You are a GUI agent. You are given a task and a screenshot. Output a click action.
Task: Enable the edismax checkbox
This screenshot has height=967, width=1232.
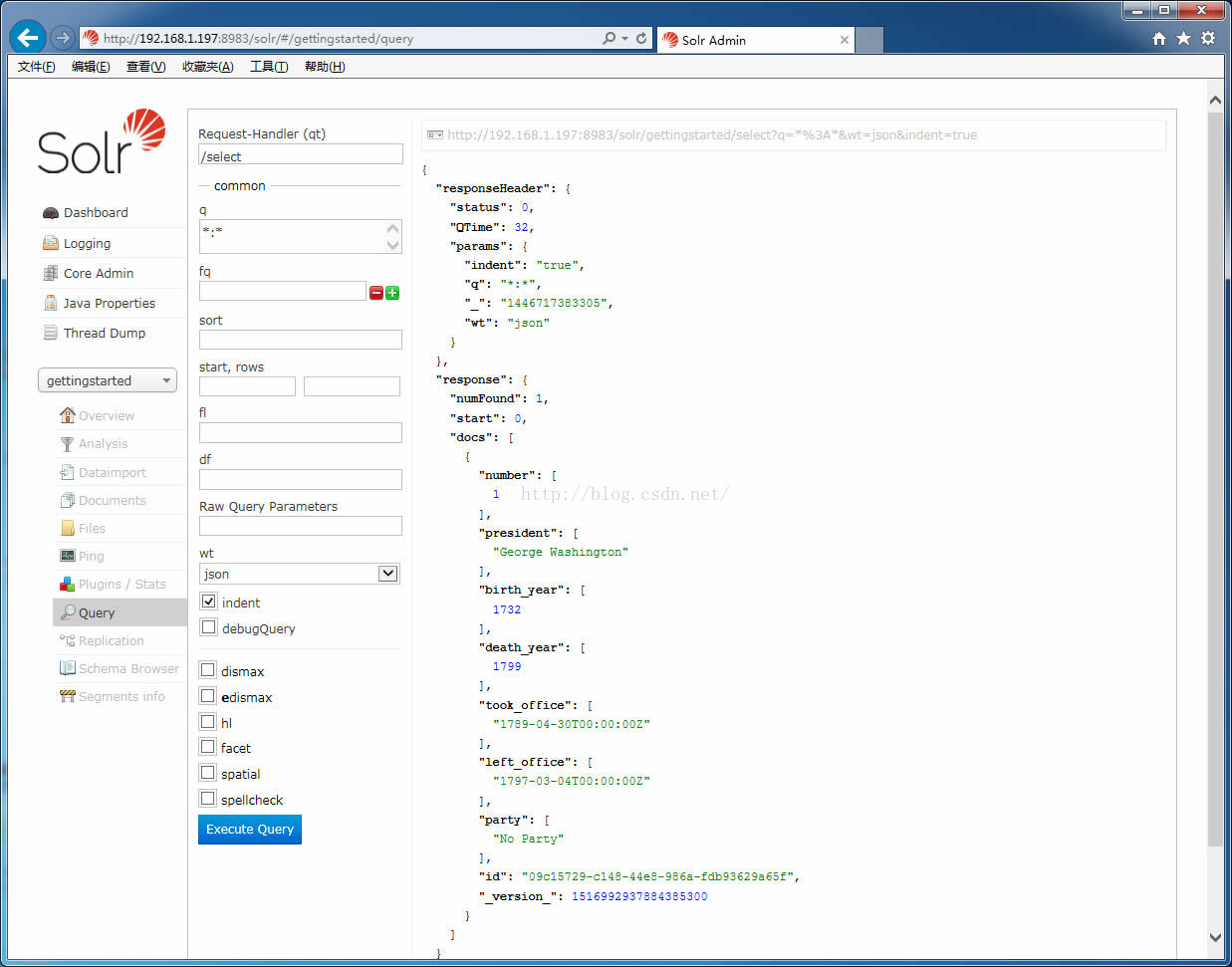208,696
